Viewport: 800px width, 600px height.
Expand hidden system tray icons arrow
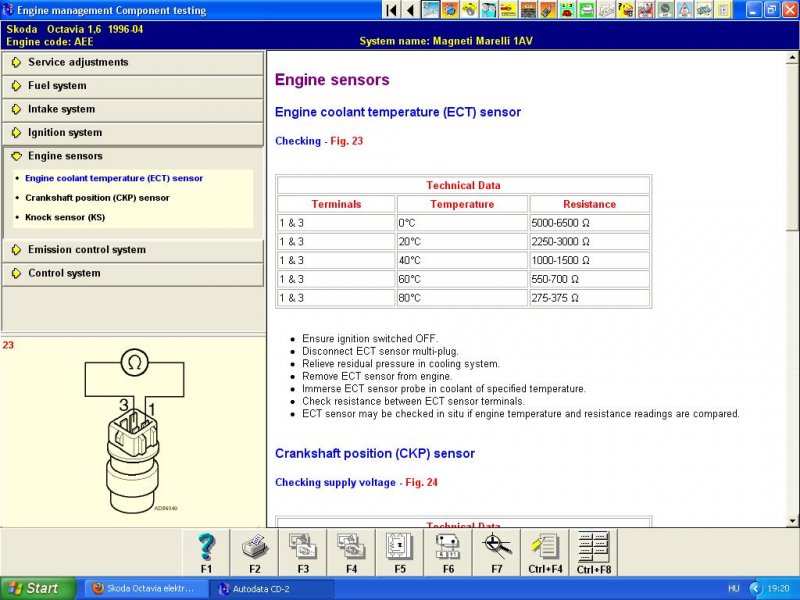(x=755, y=589)
